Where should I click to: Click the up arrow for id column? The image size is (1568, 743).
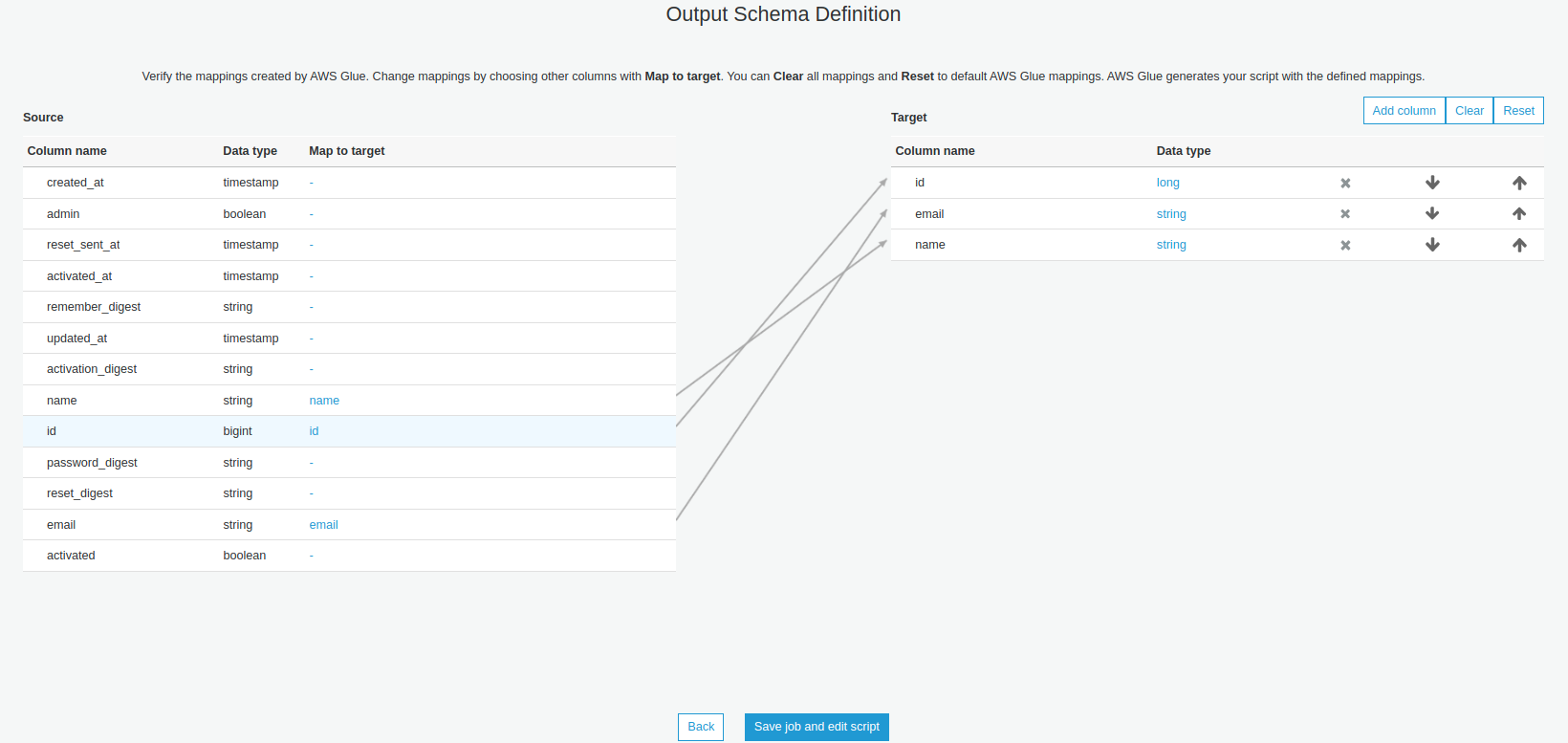[x=1519, y=183]
